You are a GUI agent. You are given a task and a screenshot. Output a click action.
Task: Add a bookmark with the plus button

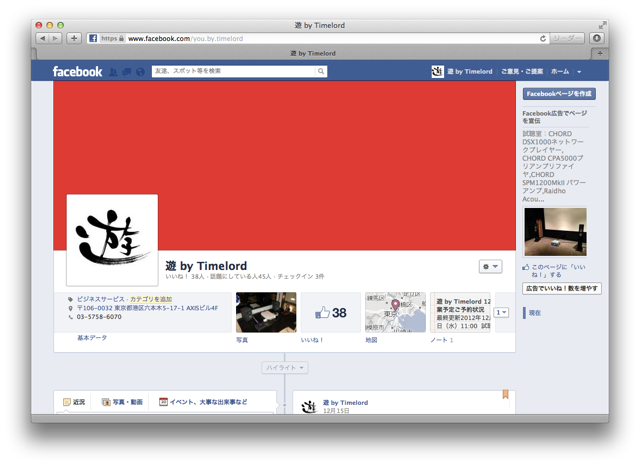click(x=74, y=38)
